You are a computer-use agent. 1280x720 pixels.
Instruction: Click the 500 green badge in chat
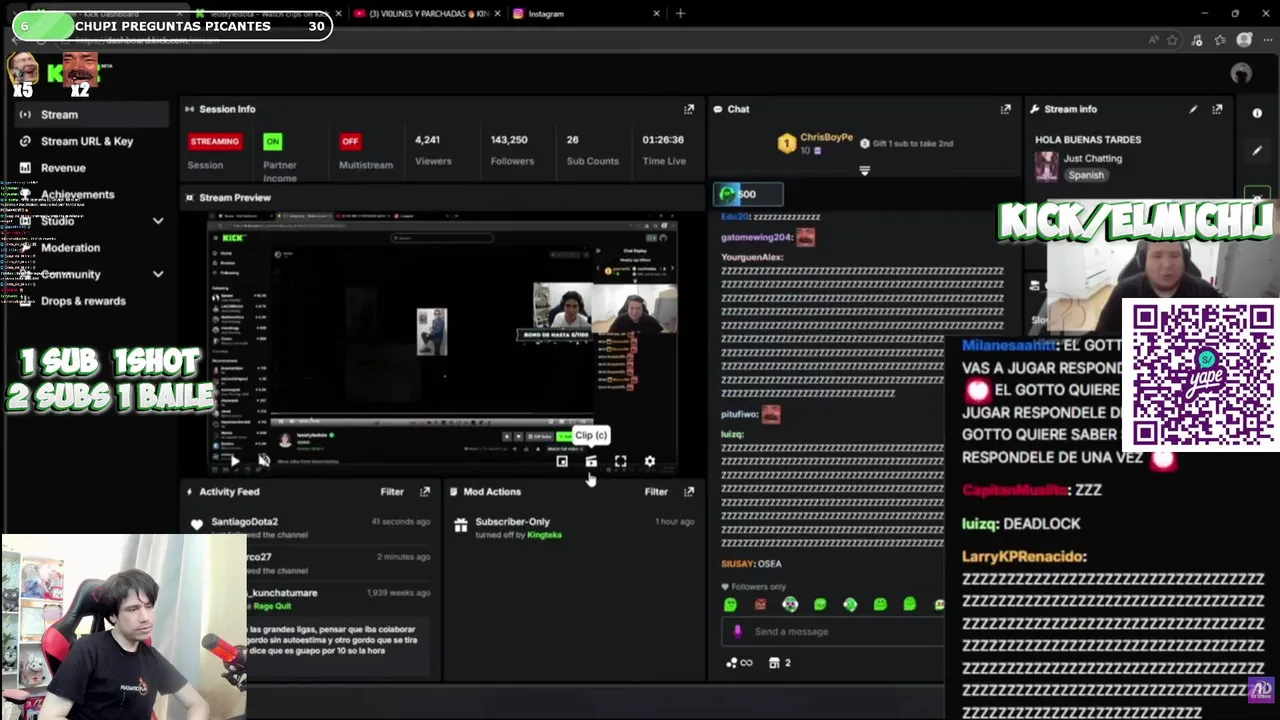tap(747, 194)
